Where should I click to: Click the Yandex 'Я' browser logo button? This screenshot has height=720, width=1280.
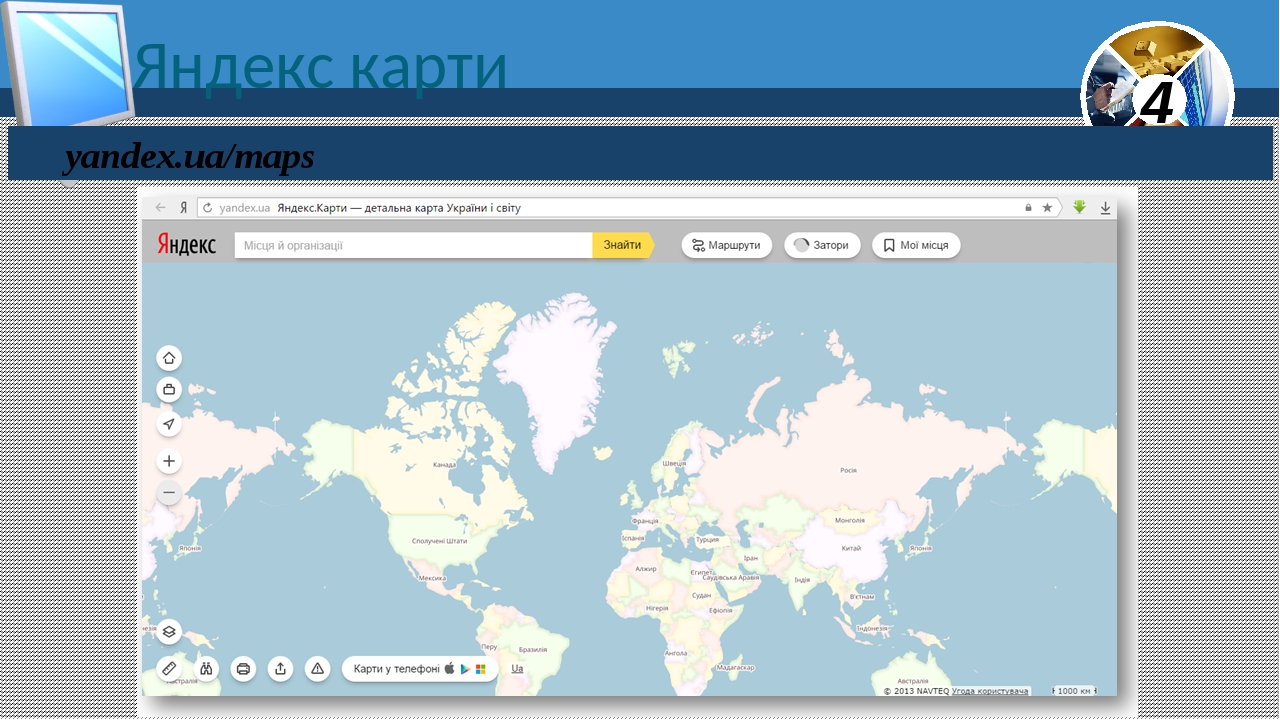coord(184,208)
